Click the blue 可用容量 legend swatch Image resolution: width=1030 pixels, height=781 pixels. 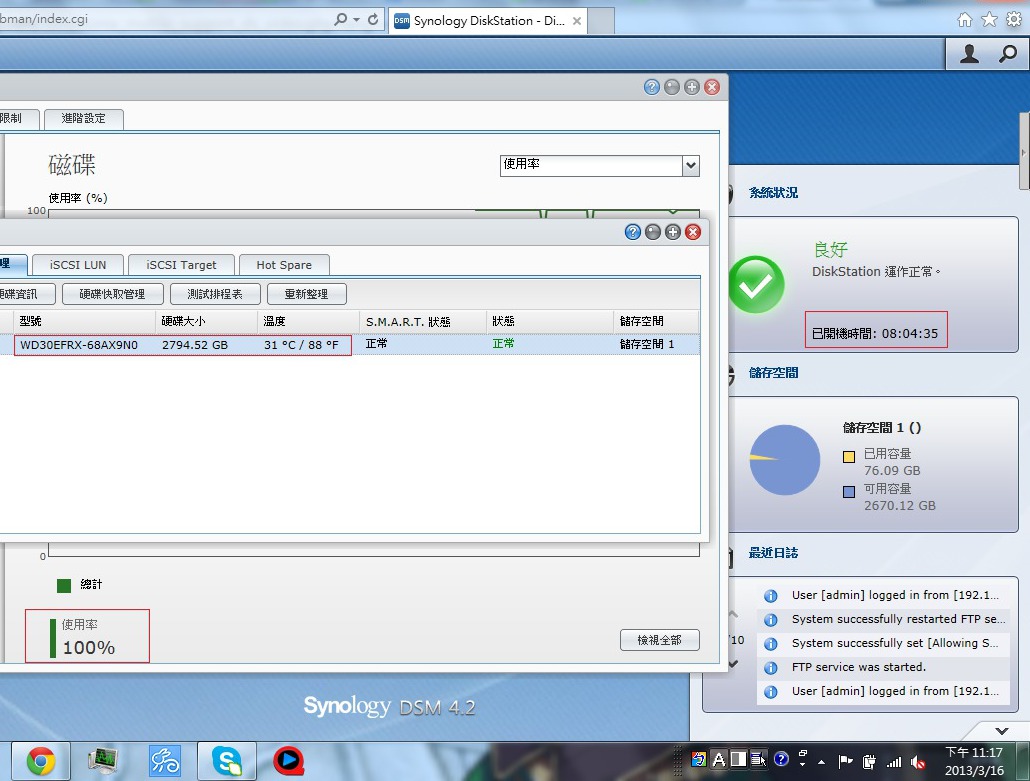pyautogui.click(x=849, y=491)
